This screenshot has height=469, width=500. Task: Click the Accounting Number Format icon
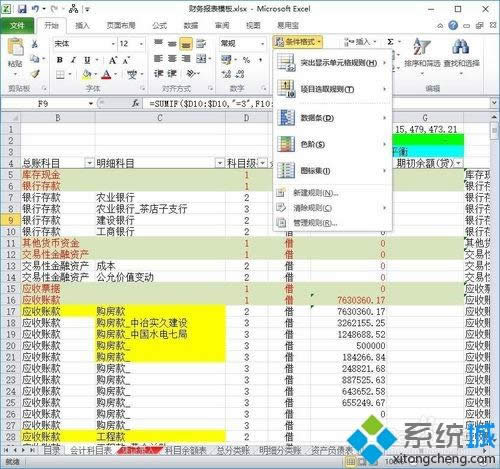227,60
